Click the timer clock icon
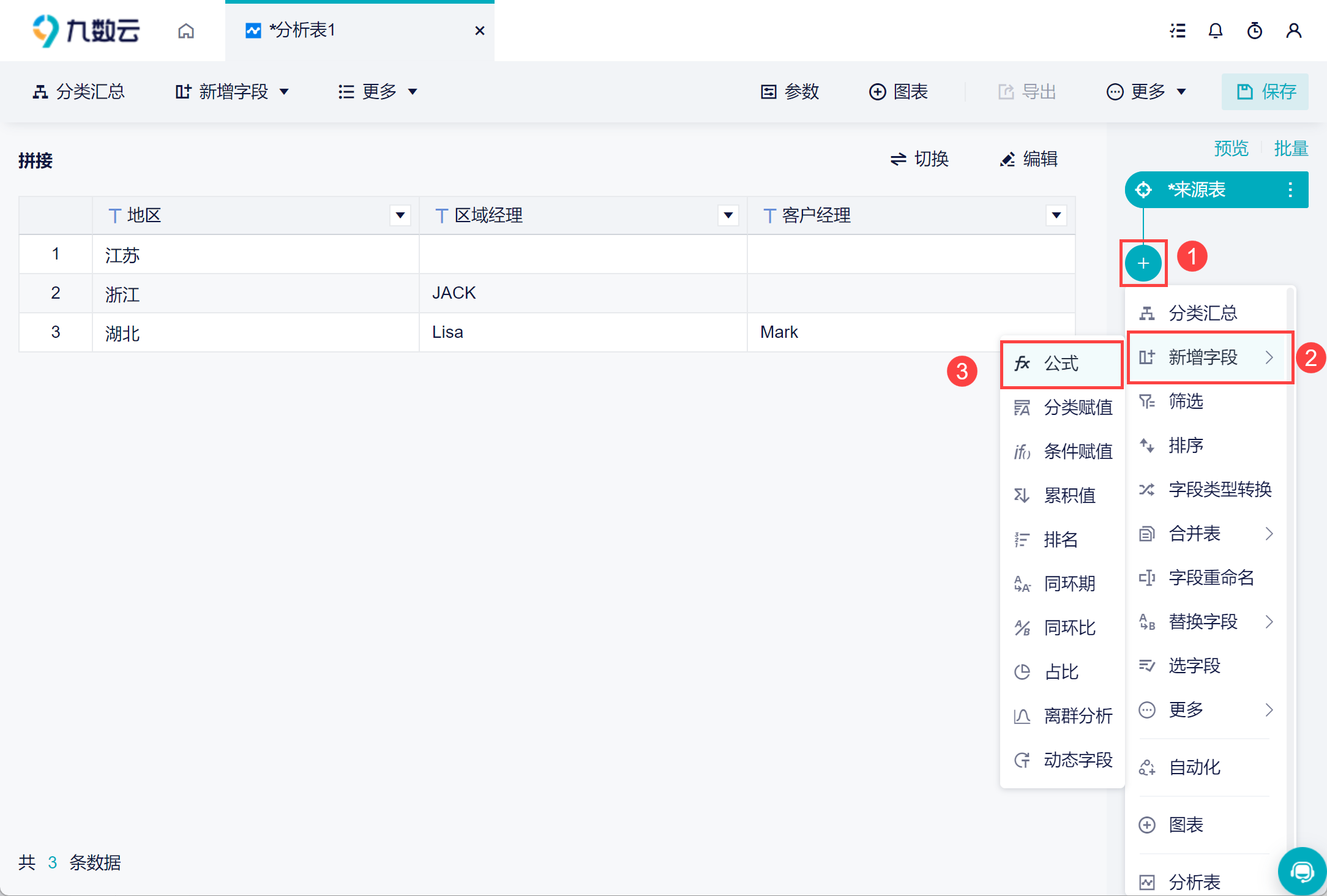 pos(1255,31)
